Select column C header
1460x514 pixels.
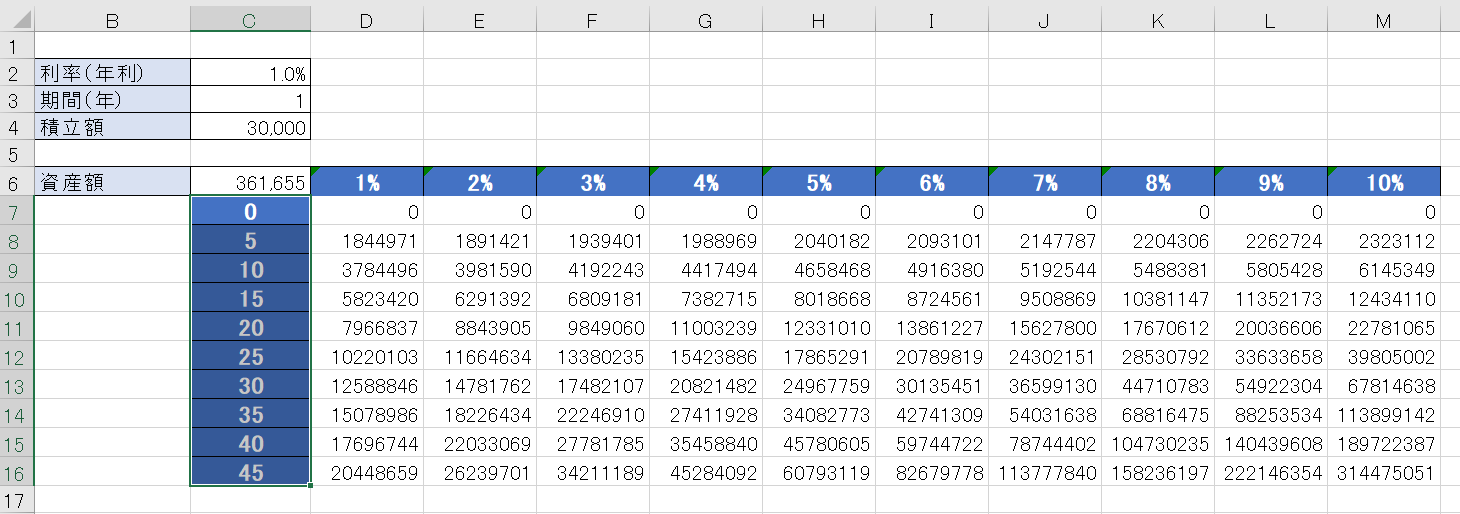[250, 20]
